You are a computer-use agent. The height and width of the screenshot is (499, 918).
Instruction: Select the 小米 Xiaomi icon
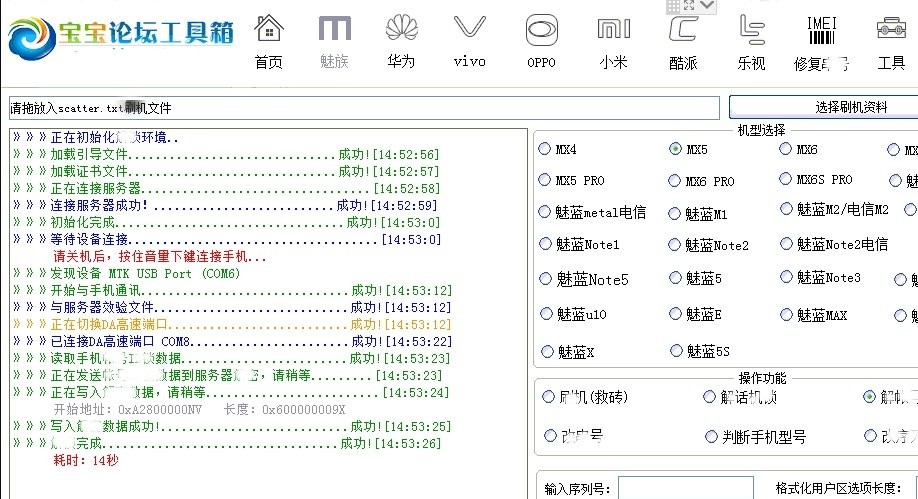[613, 40]
